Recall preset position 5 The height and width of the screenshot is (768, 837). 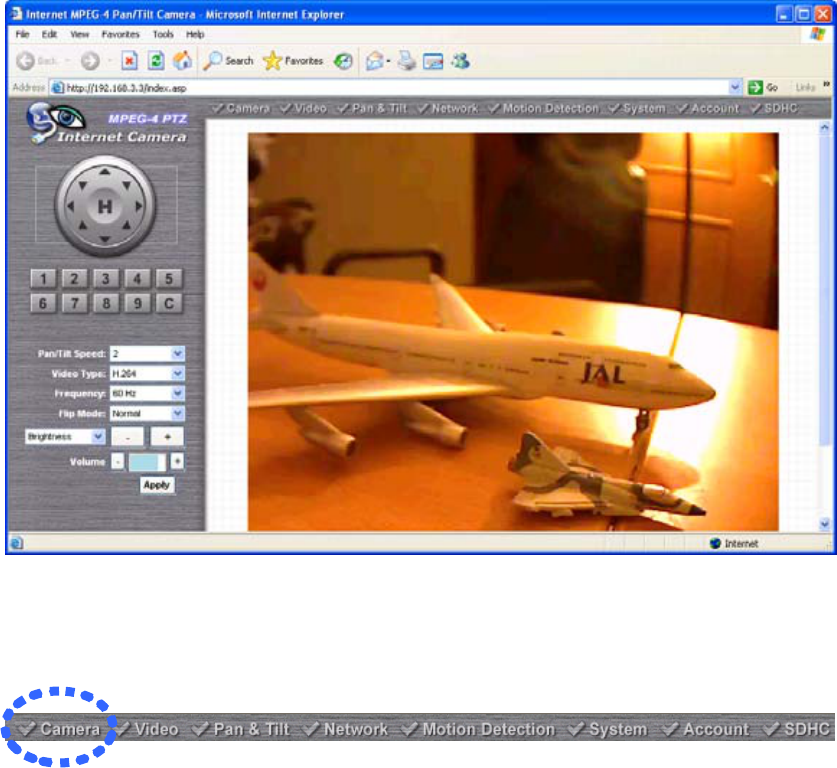coord(169,278)
